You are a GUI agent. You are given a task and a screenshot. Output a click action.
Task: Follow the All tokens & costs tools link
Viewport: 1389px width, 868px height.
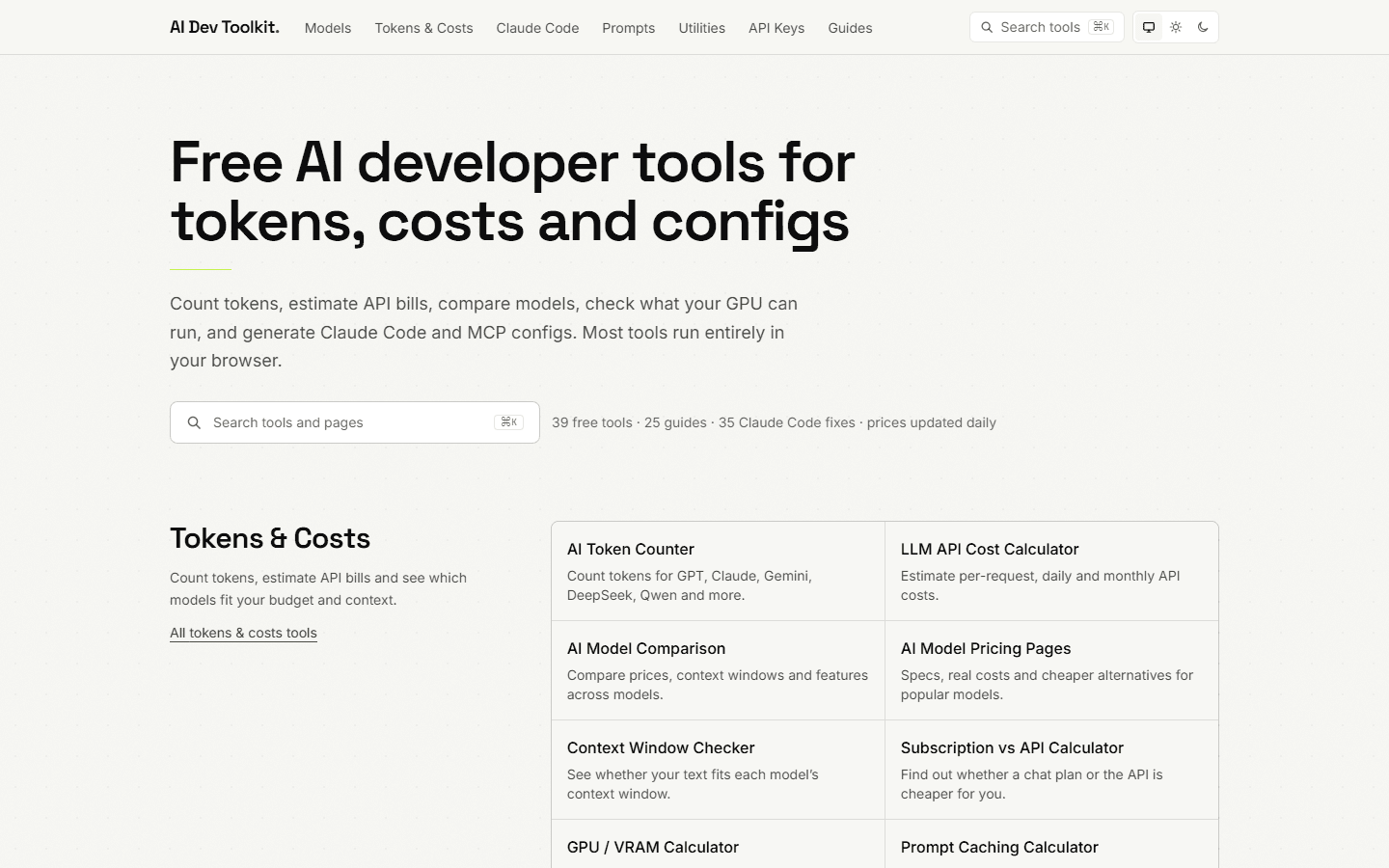coord(243,633)
